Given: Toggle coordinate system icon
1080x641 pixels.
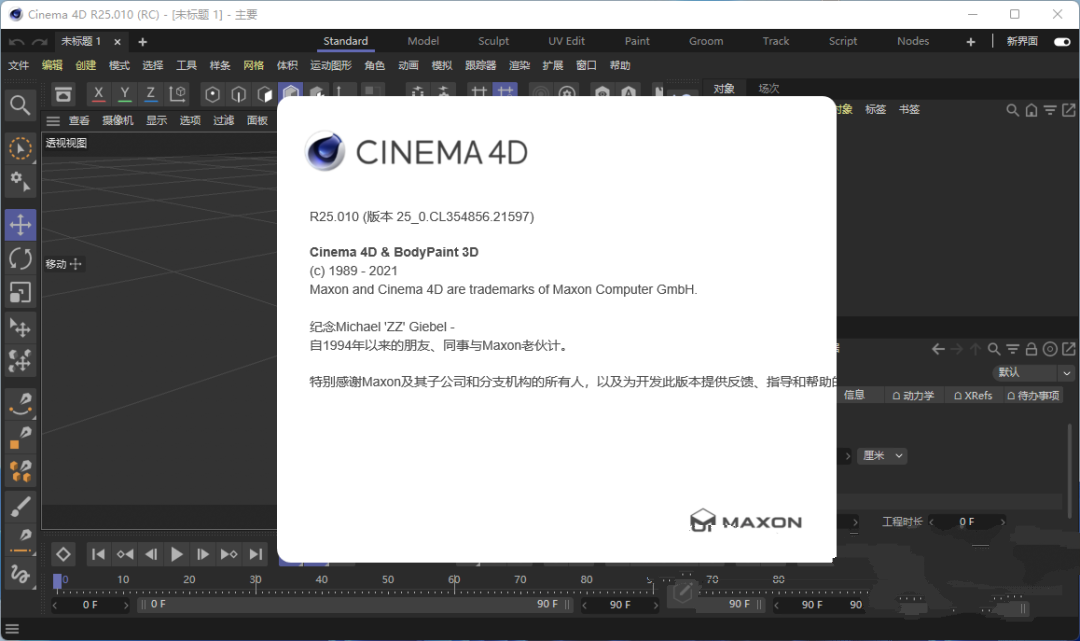Looking at the screenshot, I should 178,93.
